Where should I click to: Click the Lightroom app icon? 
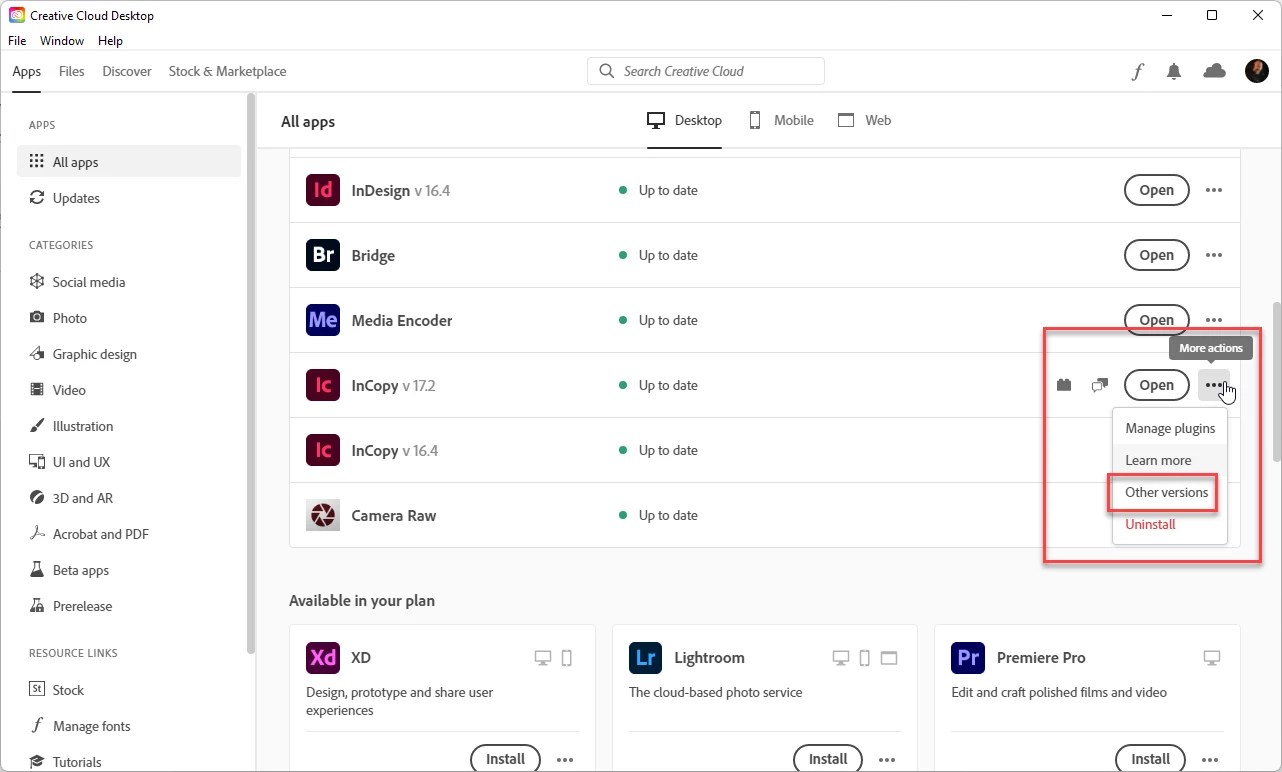pyautogui.click(x=646, y=658)
